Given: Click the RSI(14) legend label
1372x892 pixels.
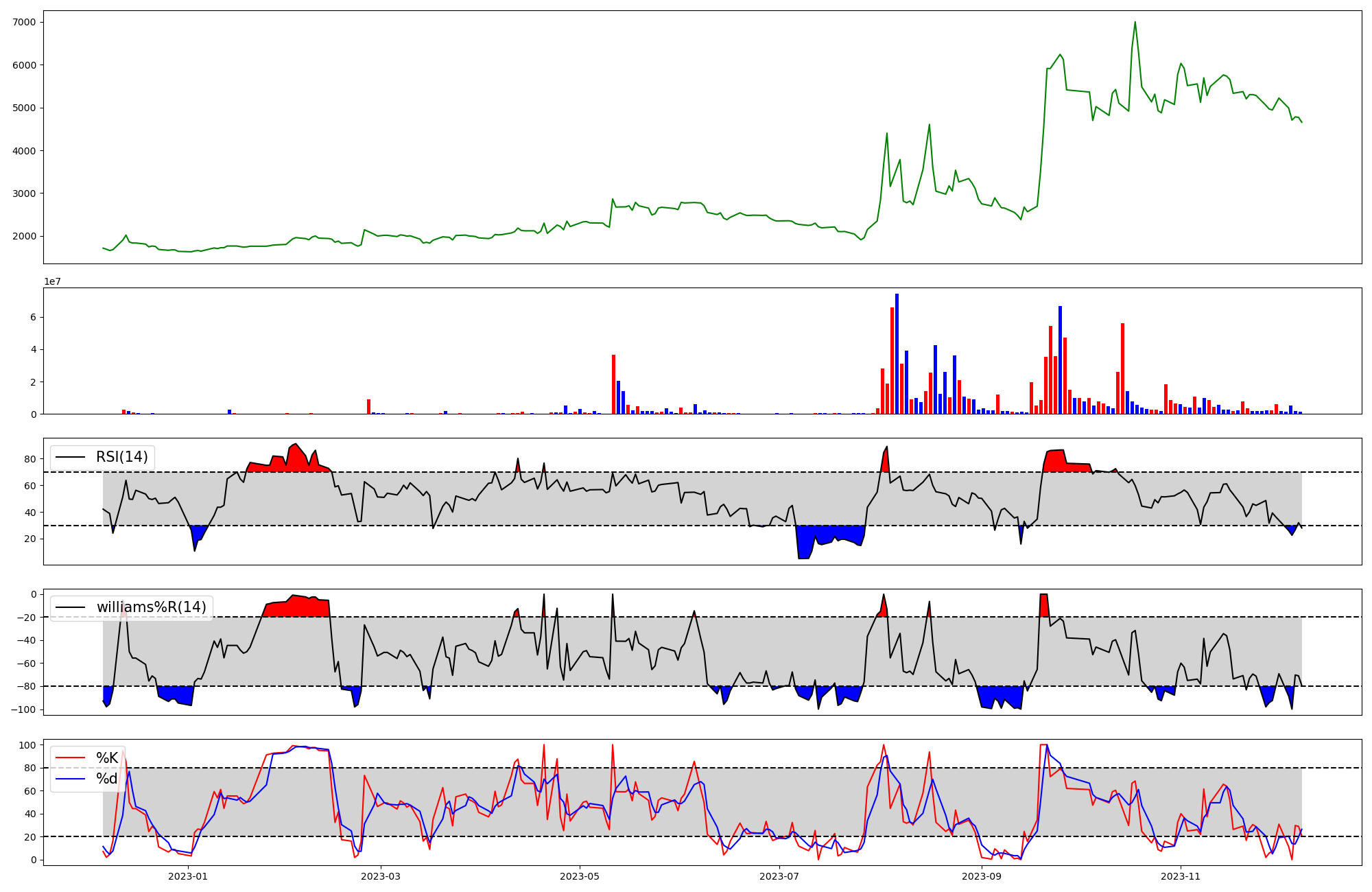Looking at the screenshot, I should (x=121, y=457).
